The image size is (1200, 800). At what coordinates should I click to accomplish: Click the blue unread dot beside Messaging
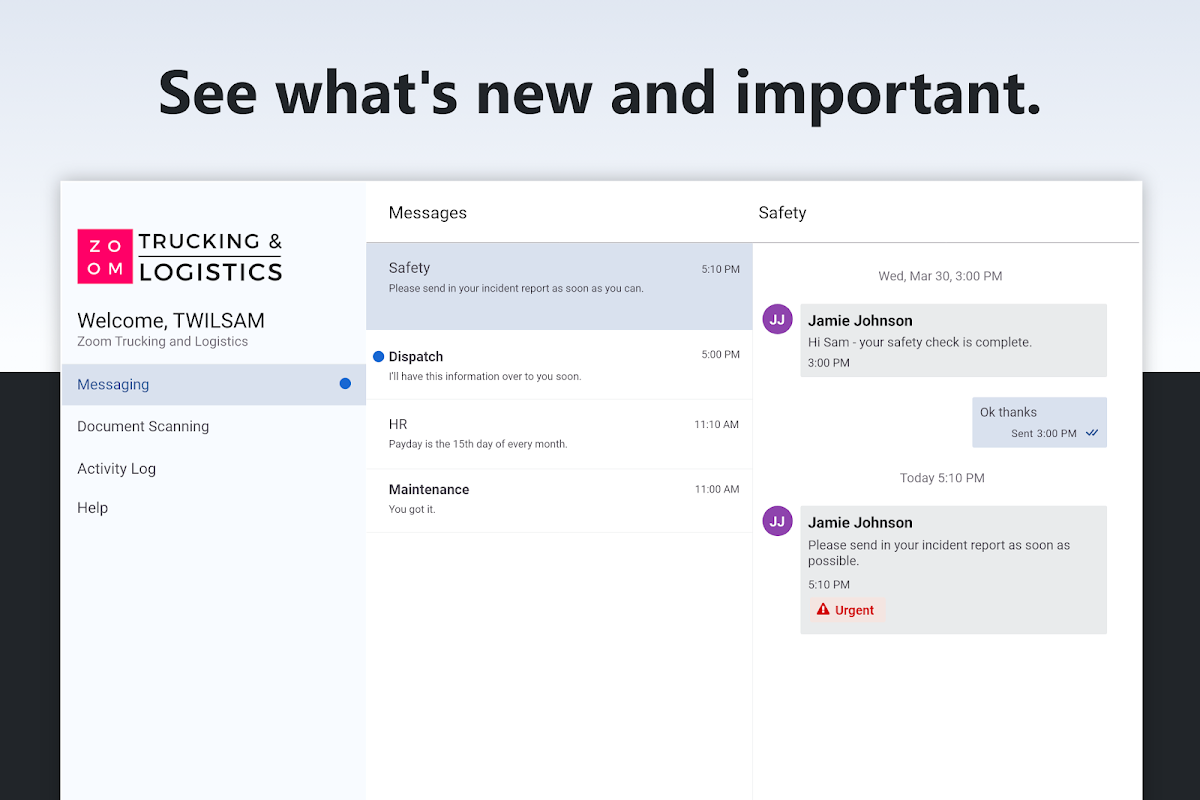(x=345, y=384)
